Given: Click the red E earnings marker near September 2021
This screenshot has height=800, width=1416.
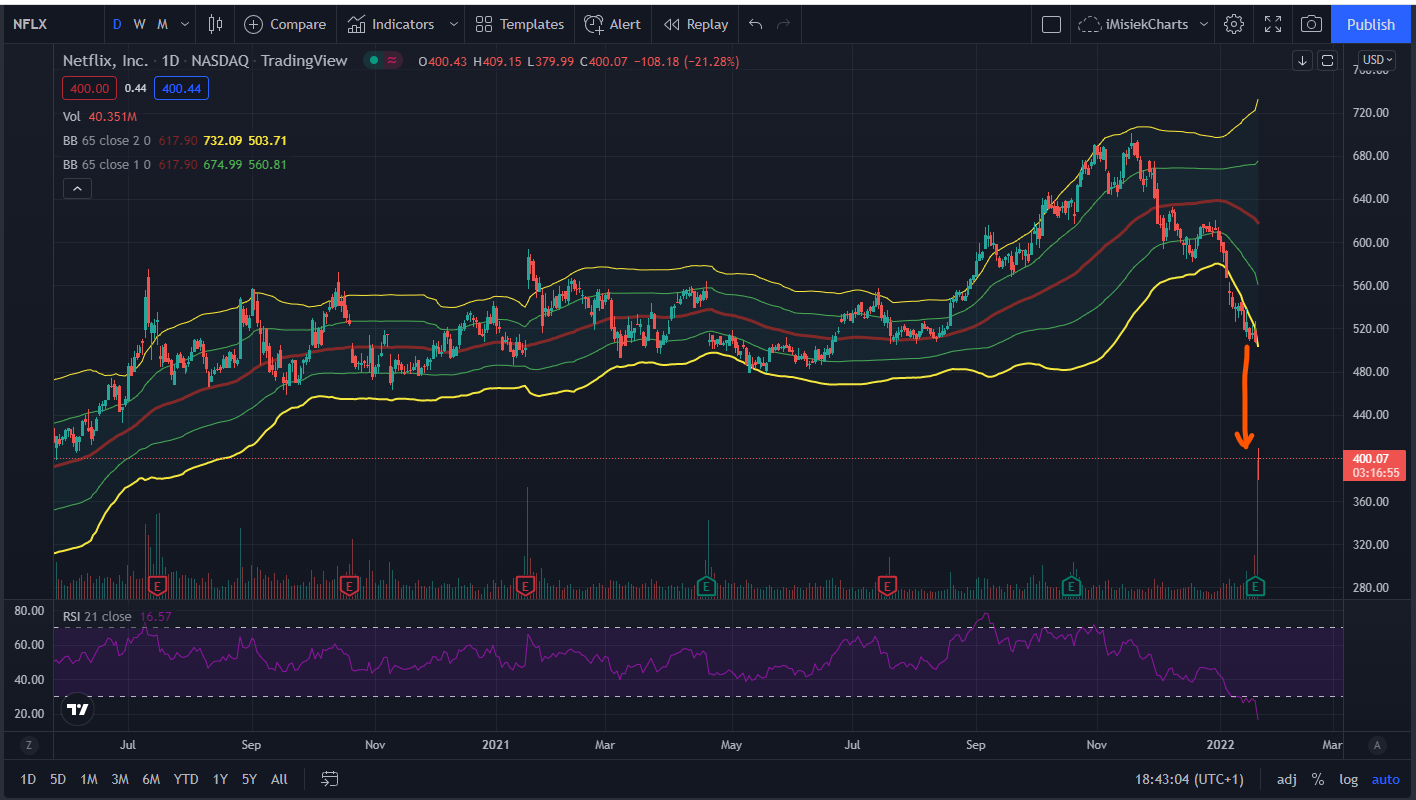Looking at the screenshot, I should coord(886,585).
